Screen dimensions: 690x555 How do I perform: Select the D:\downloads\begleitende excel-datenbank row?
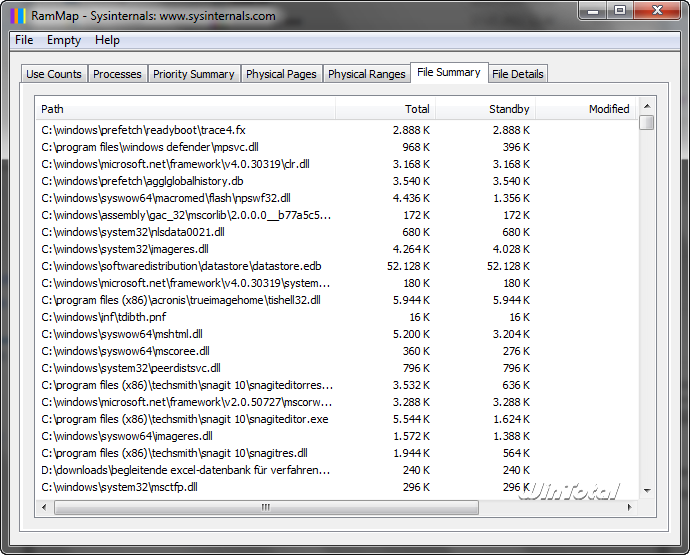pyautogui.click(x=336, y=470)
